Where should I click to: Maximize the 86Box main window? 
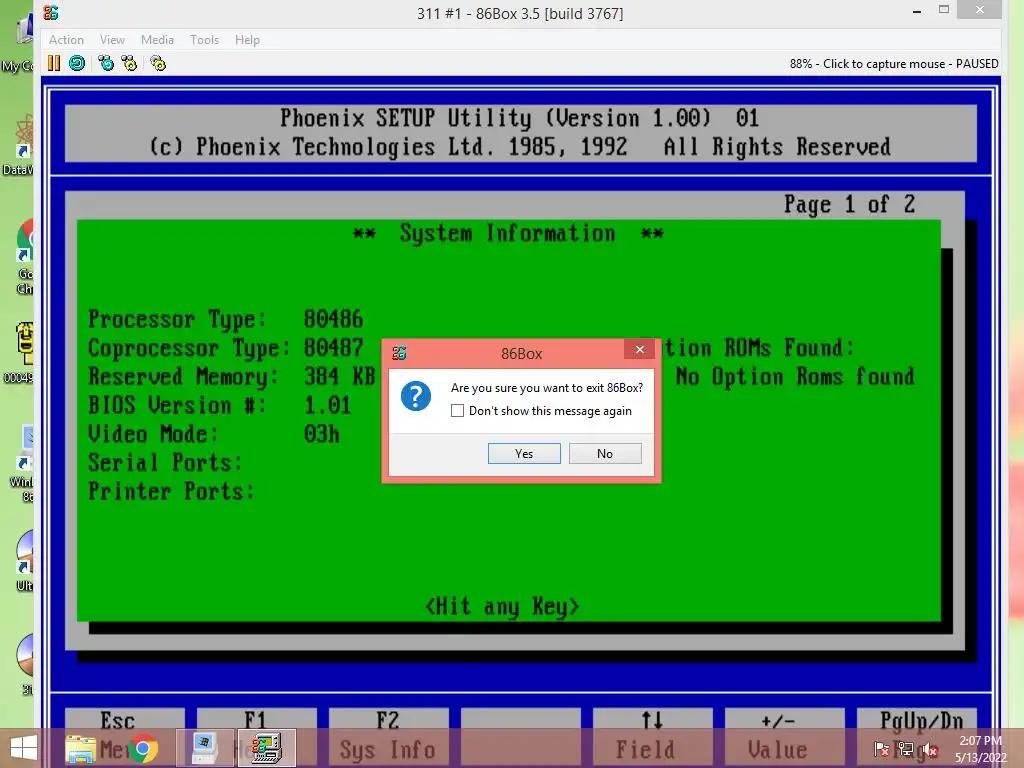(x=944, y=10)
